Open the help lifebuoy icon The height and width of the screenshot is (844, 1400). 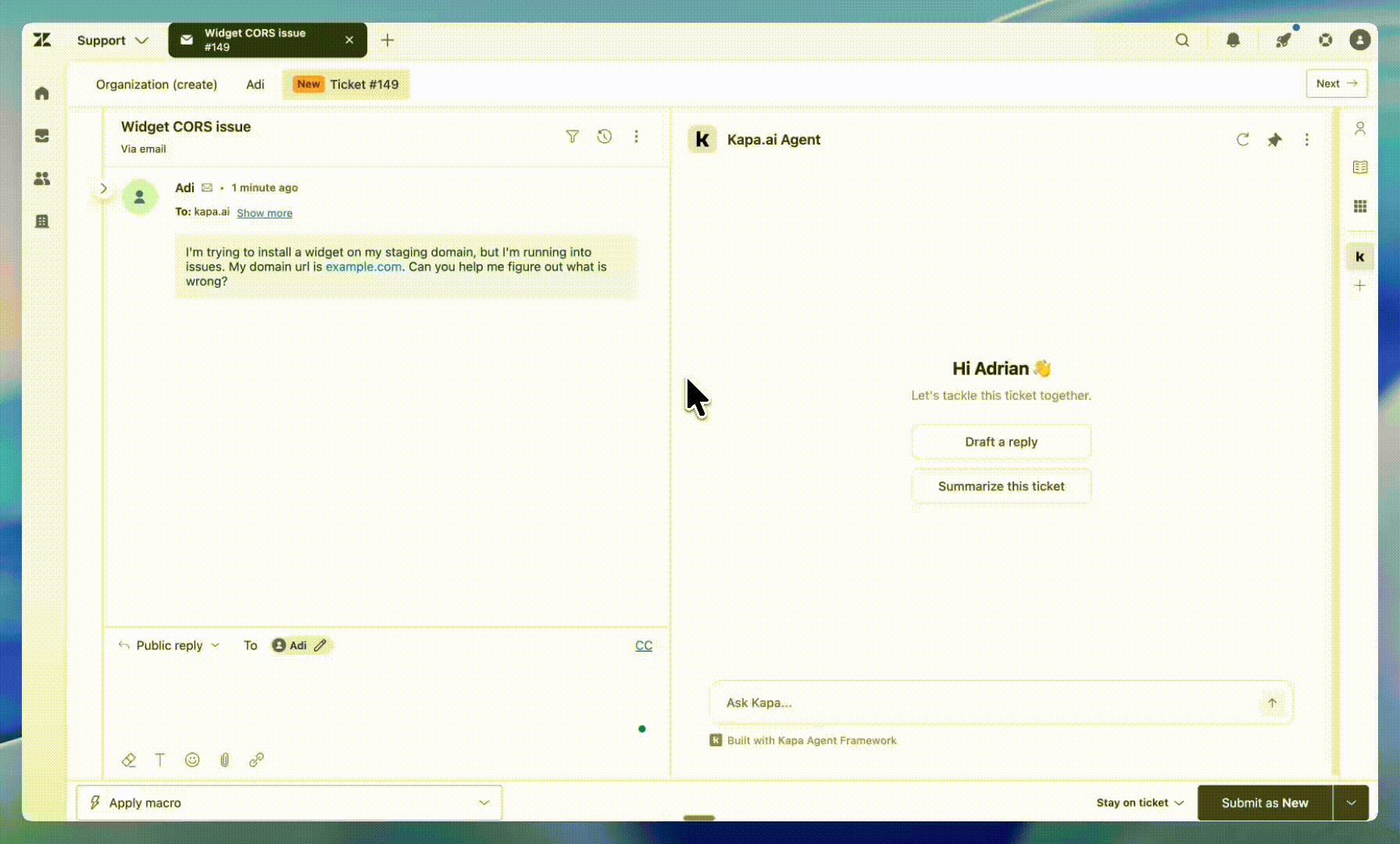[1326, 40]
